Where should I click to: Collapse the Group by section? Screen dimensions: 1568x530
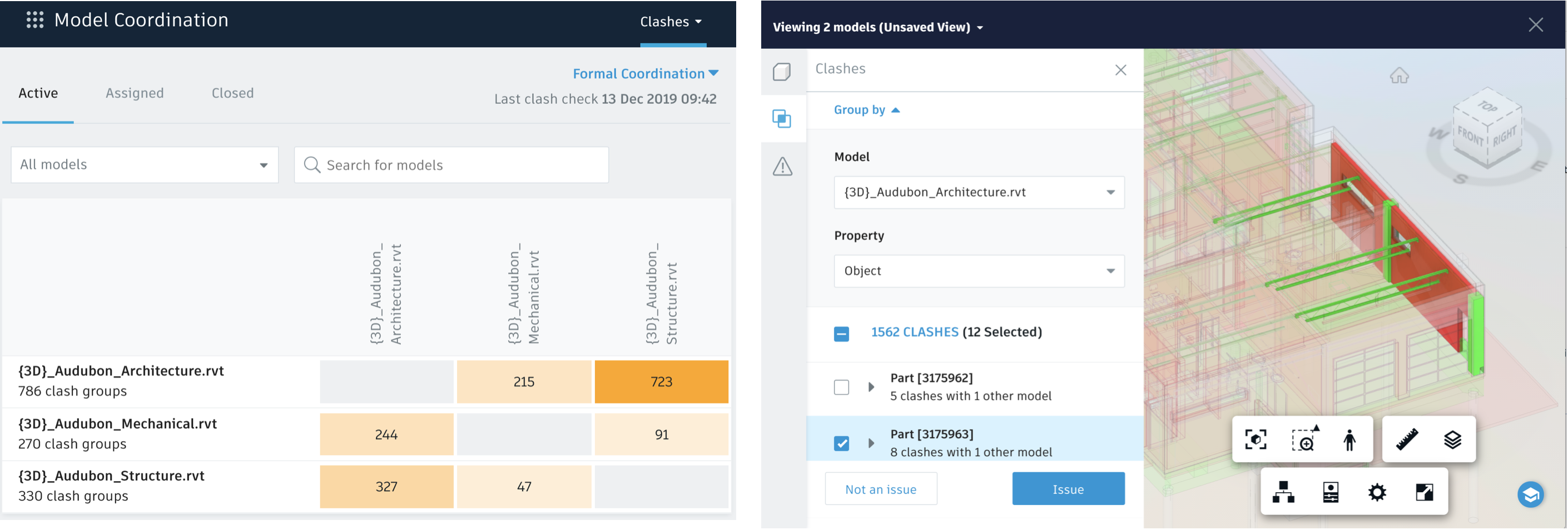click(867, 109)
